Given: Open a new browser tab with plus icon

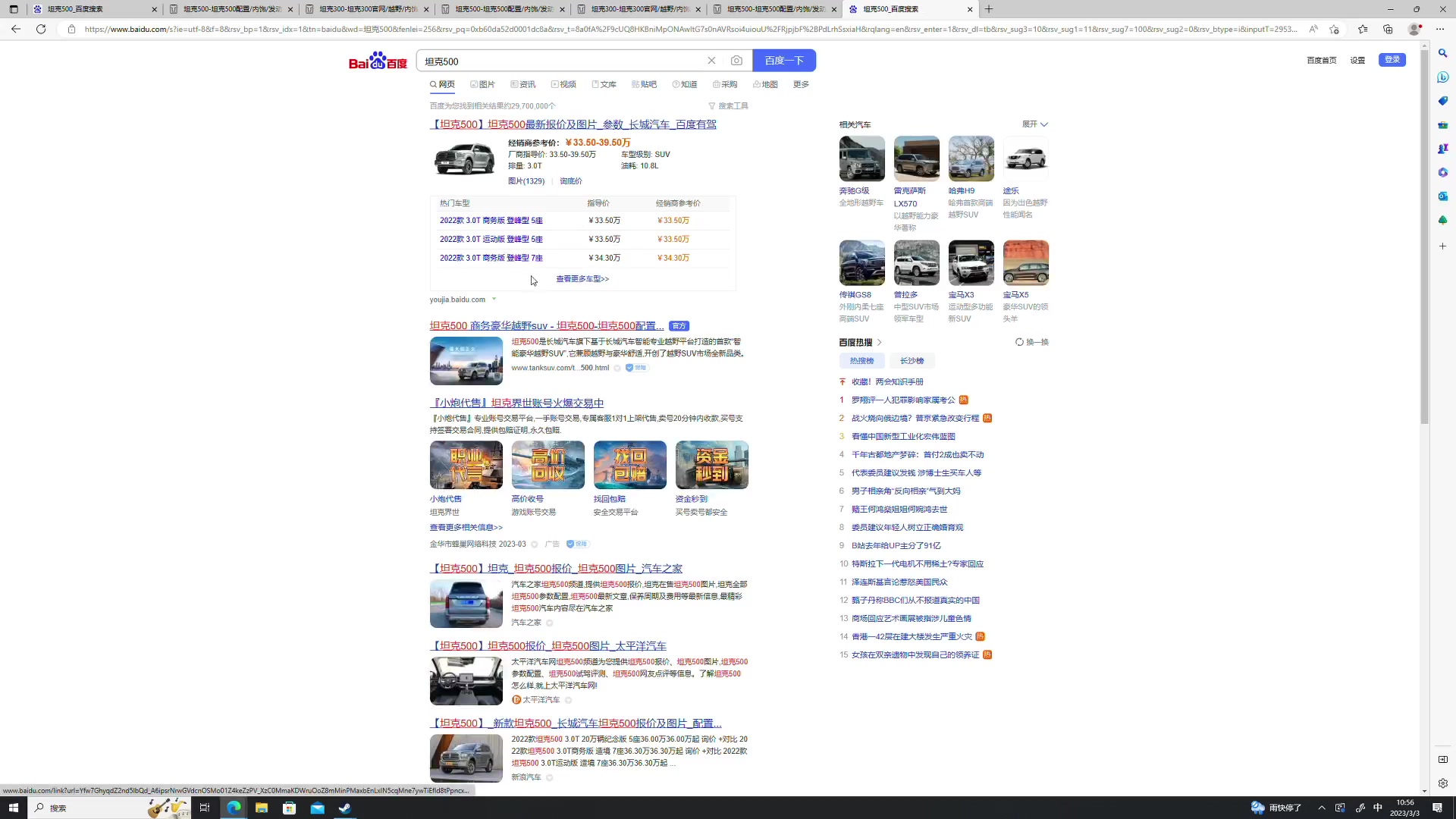Looking at the screenshot, I should (x=989, y=9).
